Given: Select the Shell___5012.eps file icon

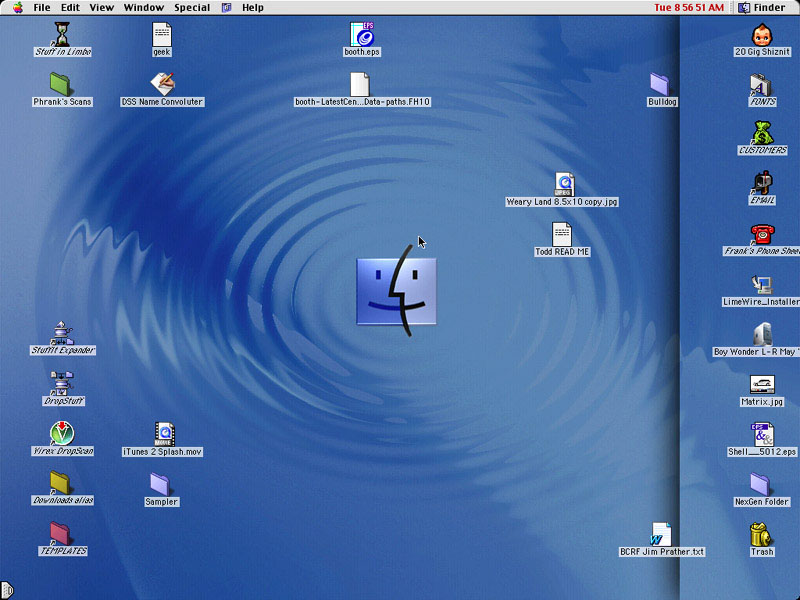Looking at the screenshot, I should 762,434.
